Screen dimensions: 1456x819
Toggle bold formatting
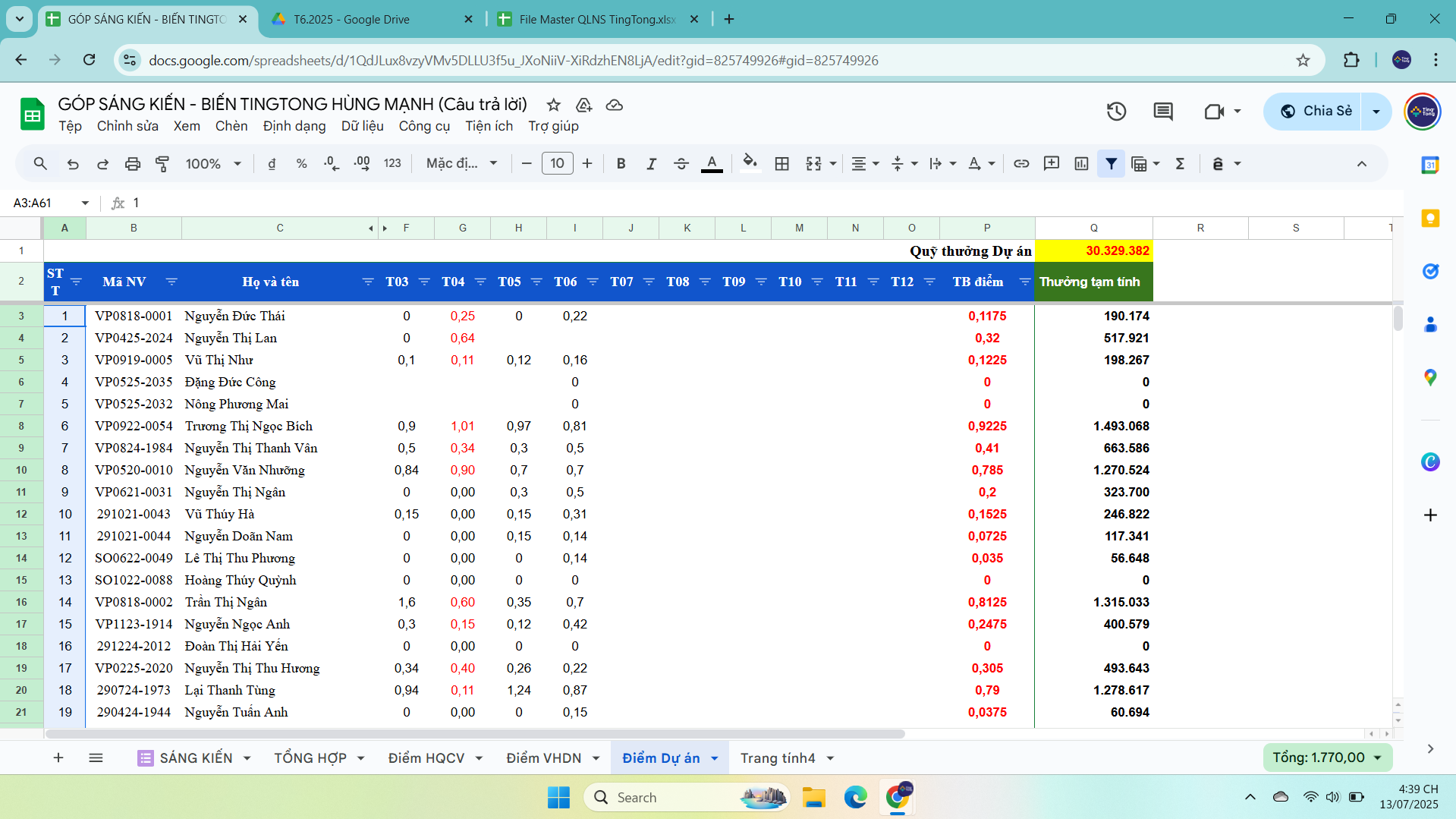pos(621,164)
